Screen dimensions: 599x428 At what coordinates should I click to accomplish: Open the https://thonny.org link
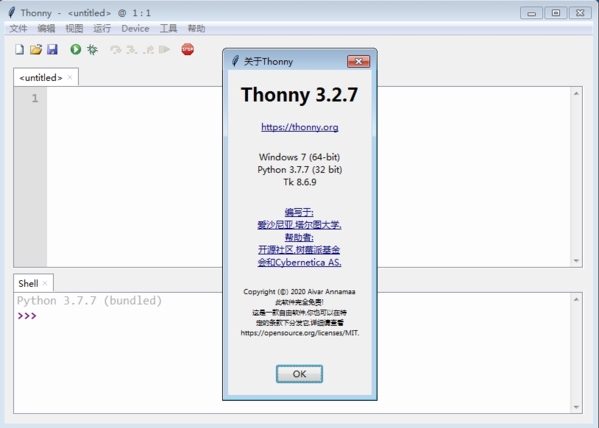coord(300,127)
